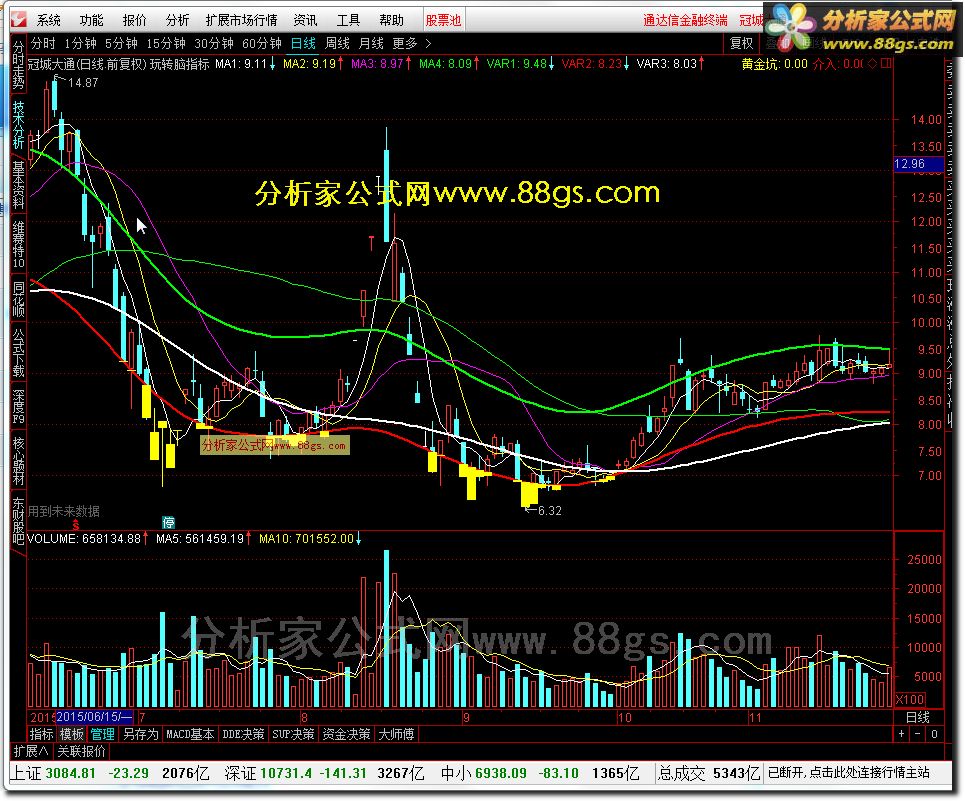965x801 pixels.
Task: Click the 停 suspension marker icon
Action: click(169, 522)
